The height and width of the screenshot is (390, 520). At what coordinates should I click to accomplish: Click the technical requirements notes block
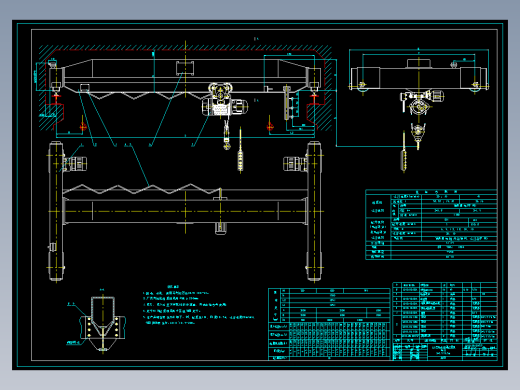point(199,304)
